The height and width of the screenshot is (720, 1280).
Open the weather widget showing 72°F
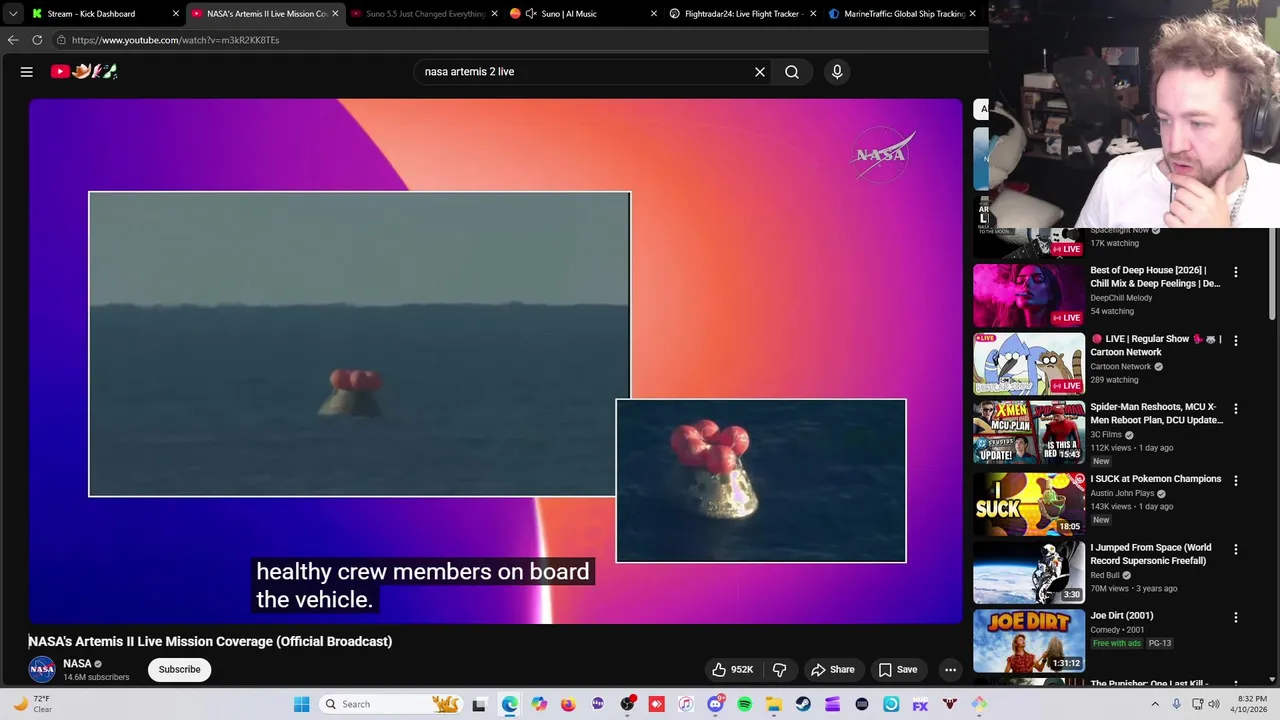tap(32, 704)
